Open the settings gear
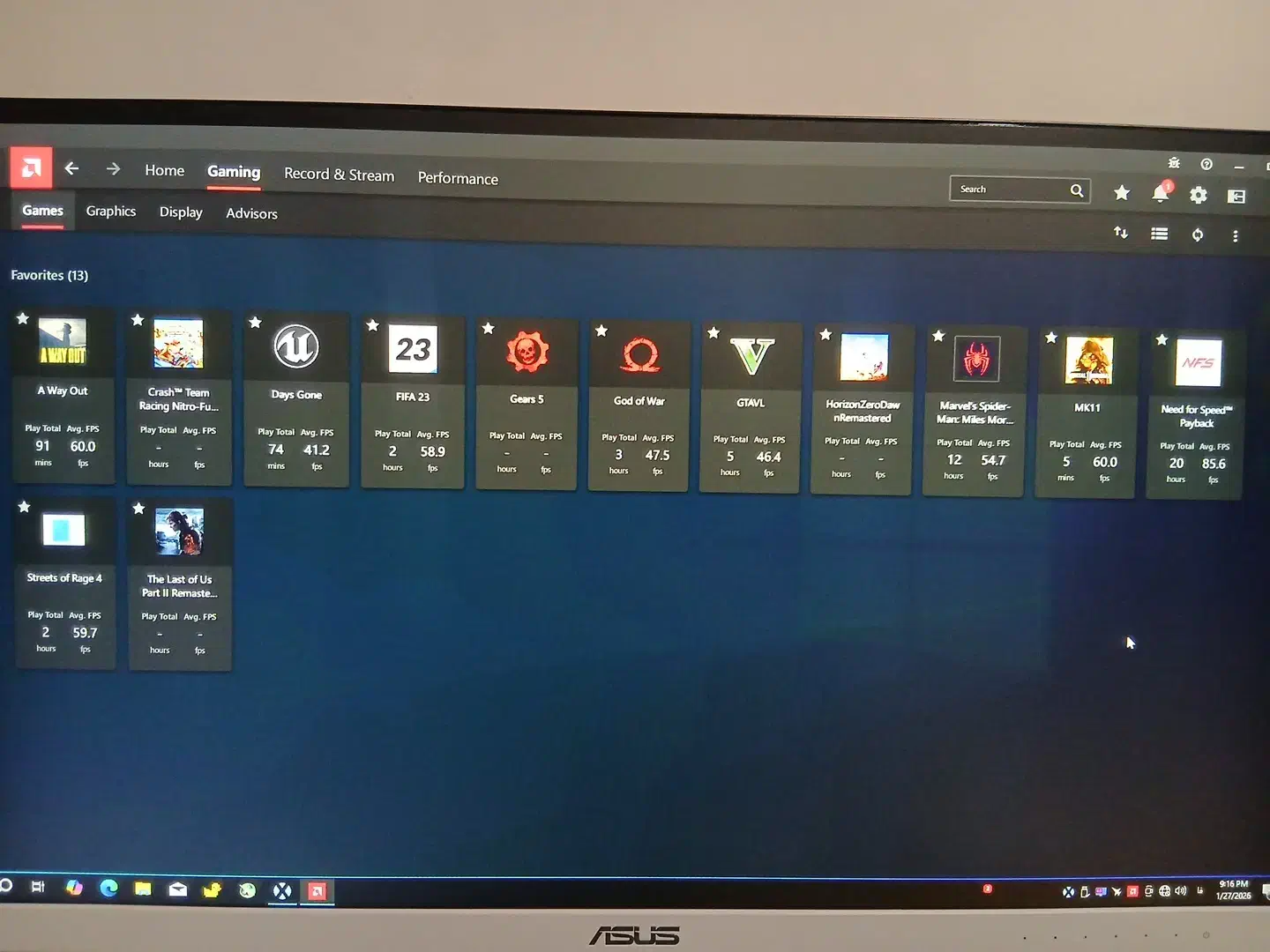 (1198, 195)
